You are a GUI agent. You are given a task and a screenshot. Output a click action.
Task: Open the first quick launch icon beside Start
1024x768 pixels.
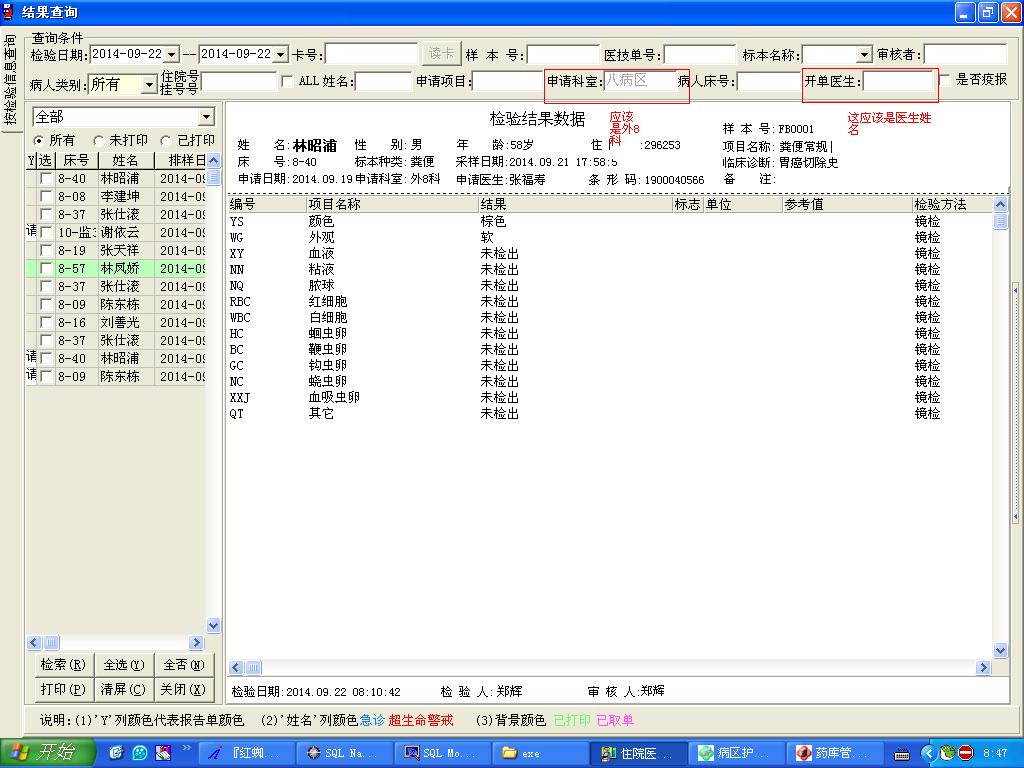[x=116, y=753]
